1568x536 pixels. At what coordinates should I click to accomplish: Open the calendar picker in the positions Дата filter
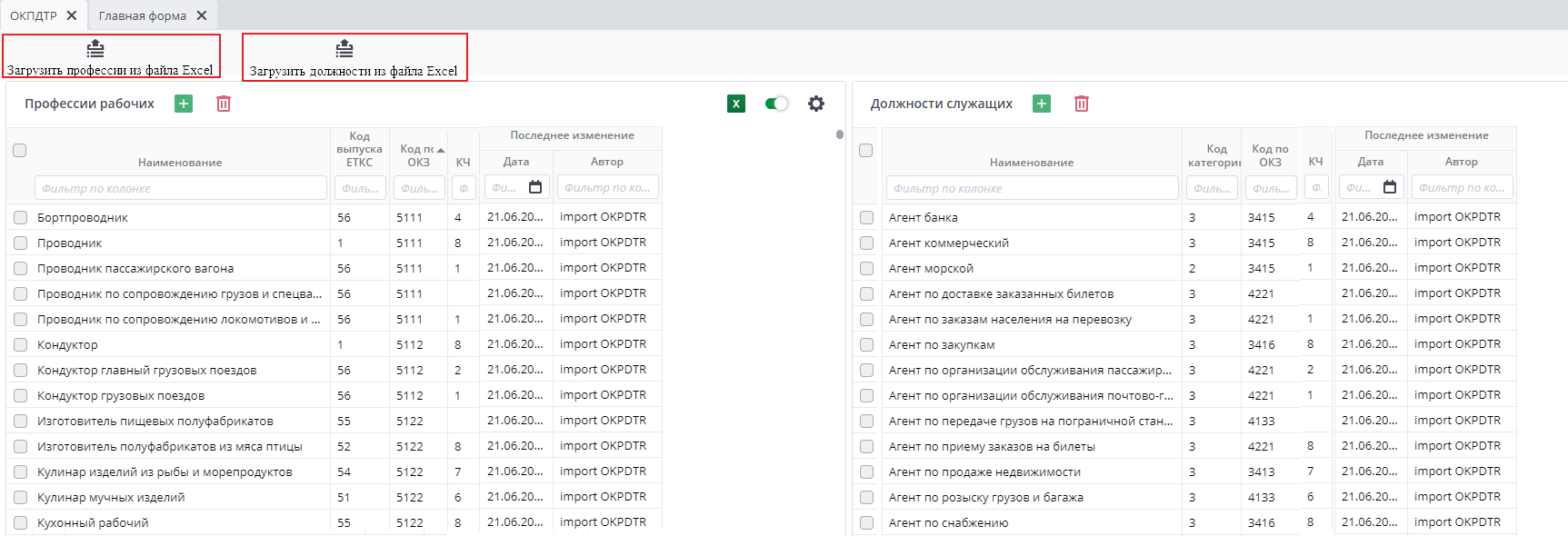1390,187
